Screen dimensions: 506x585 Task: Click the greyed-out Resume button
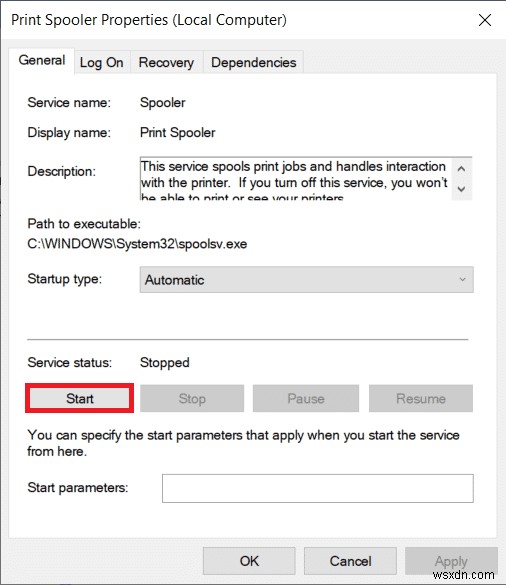[x=421, y=398]
